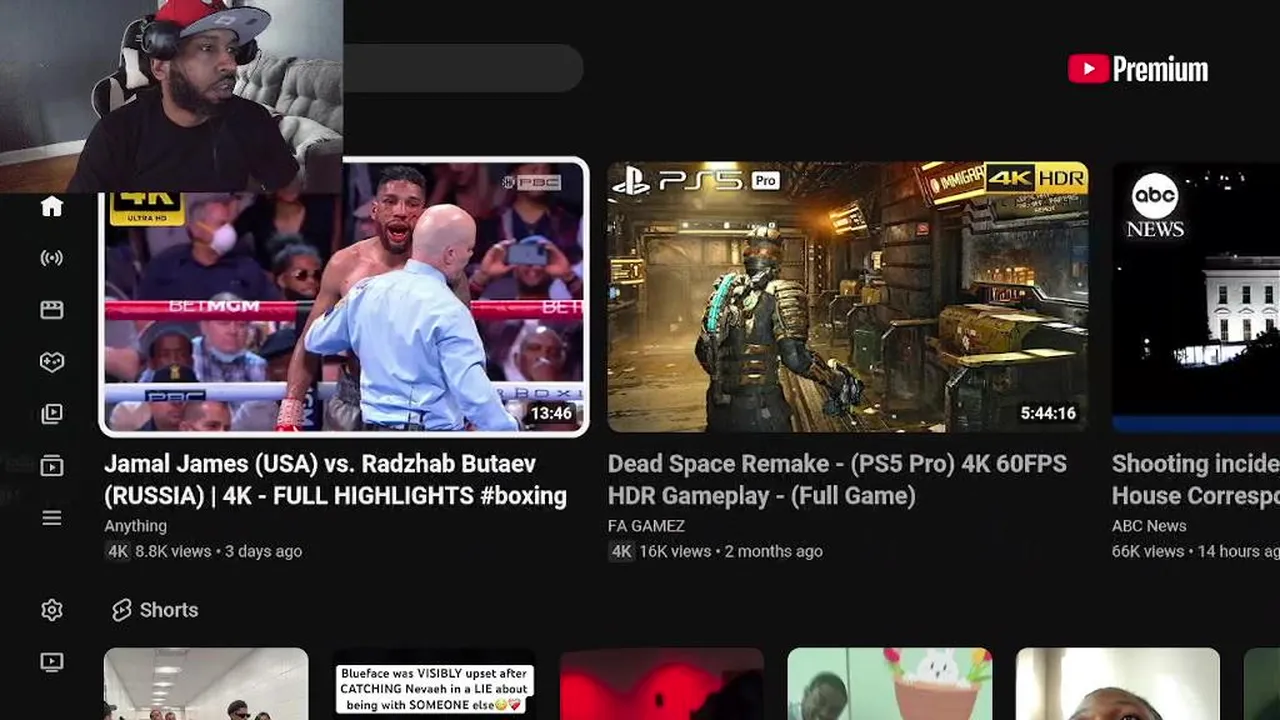Click the 5:44:16 duration badge
The width and height of the screenshot is (1280, 720).
click(x=1048, y=413)
